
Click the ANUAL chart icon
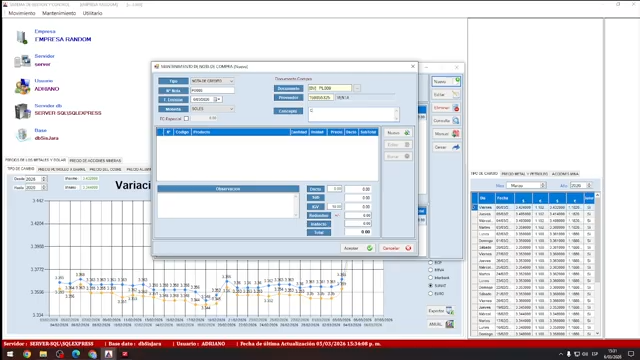[x=449, y=324]
